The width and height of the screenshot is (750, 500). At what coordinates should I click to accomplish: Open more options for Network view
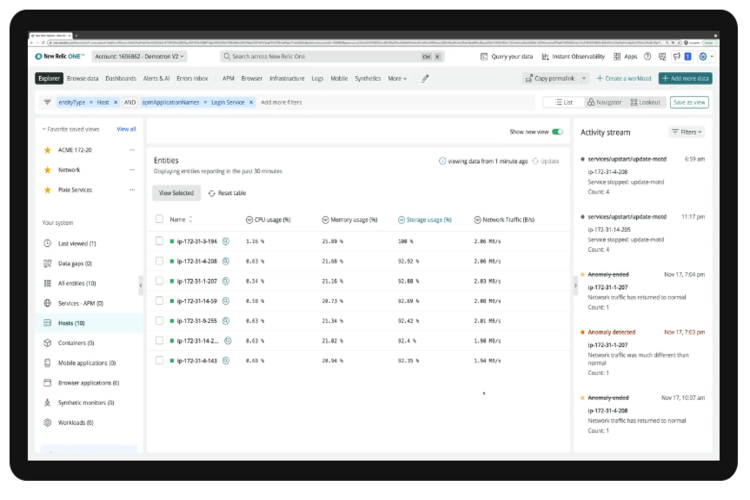pyautogui.click(x=132, y=170)
